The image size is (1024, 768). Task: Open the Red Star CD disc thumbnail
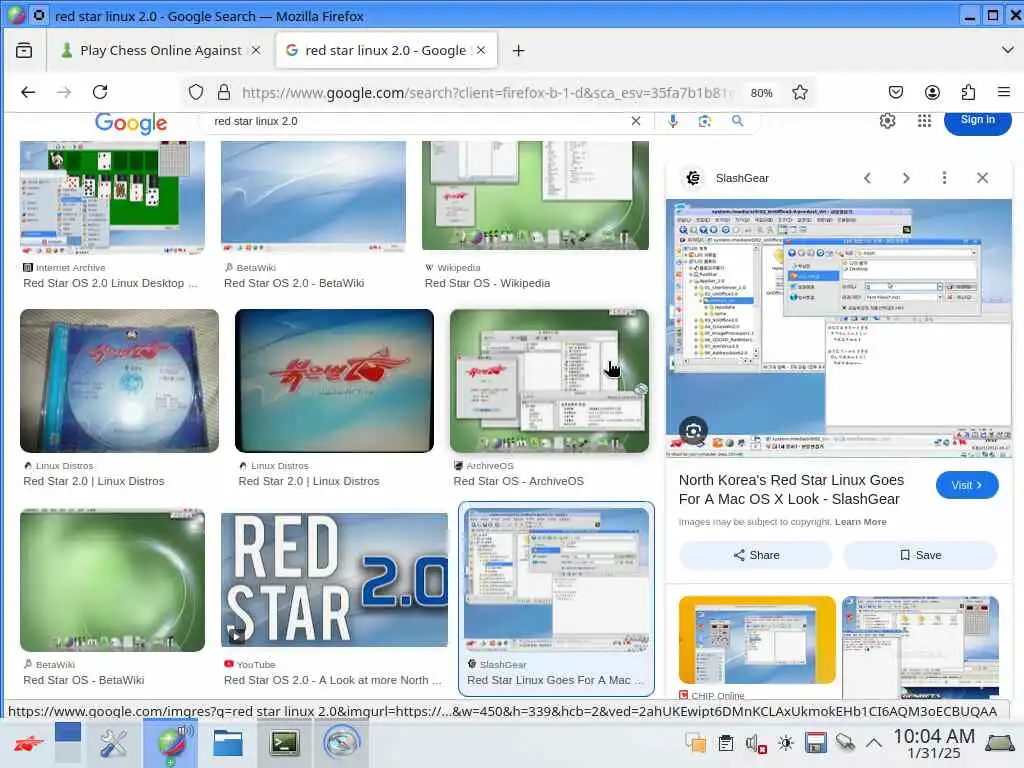pos(120,381)
